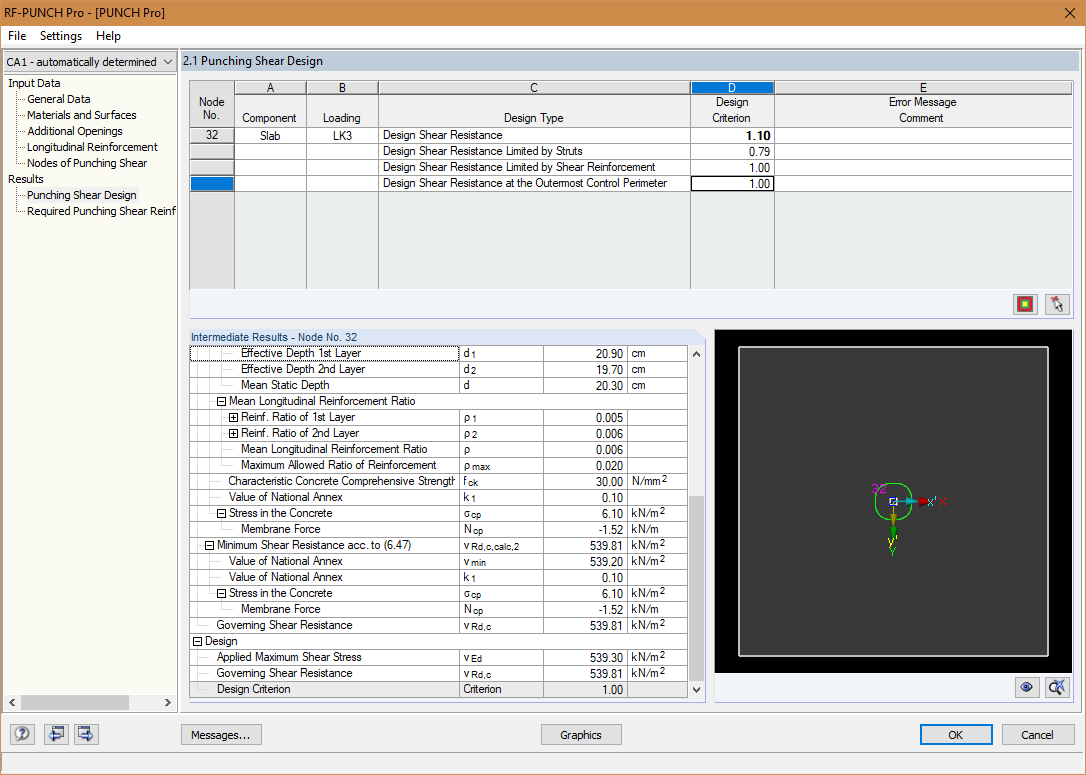Viewport: 1086px width, 775px height.
Task: Click the help question mark icon
Action: (x=21, y=734)
